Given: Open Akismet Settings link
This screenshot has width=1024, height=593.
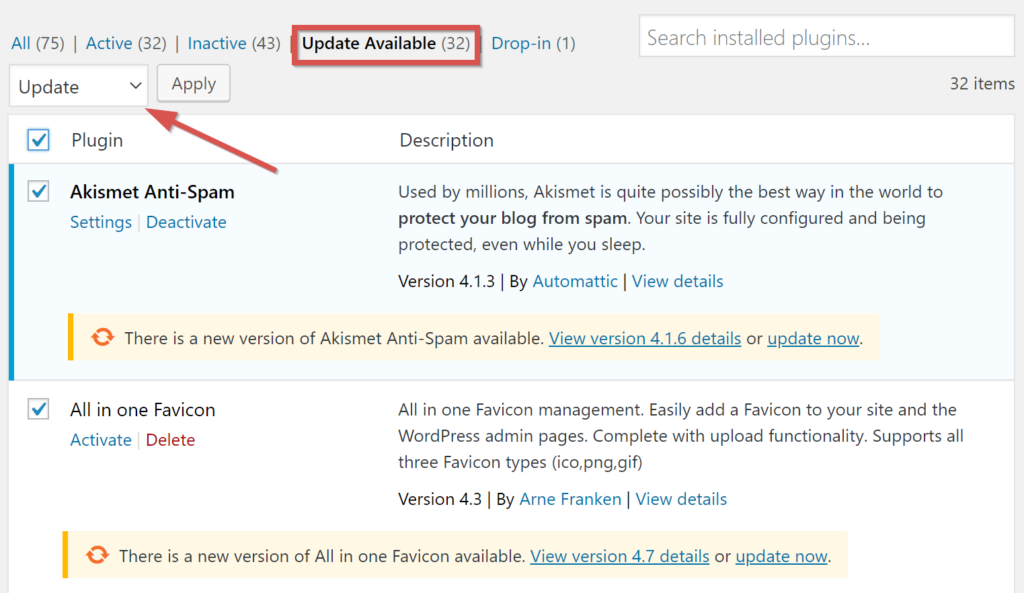Looking at the screenshot, I should coord(101,222).
